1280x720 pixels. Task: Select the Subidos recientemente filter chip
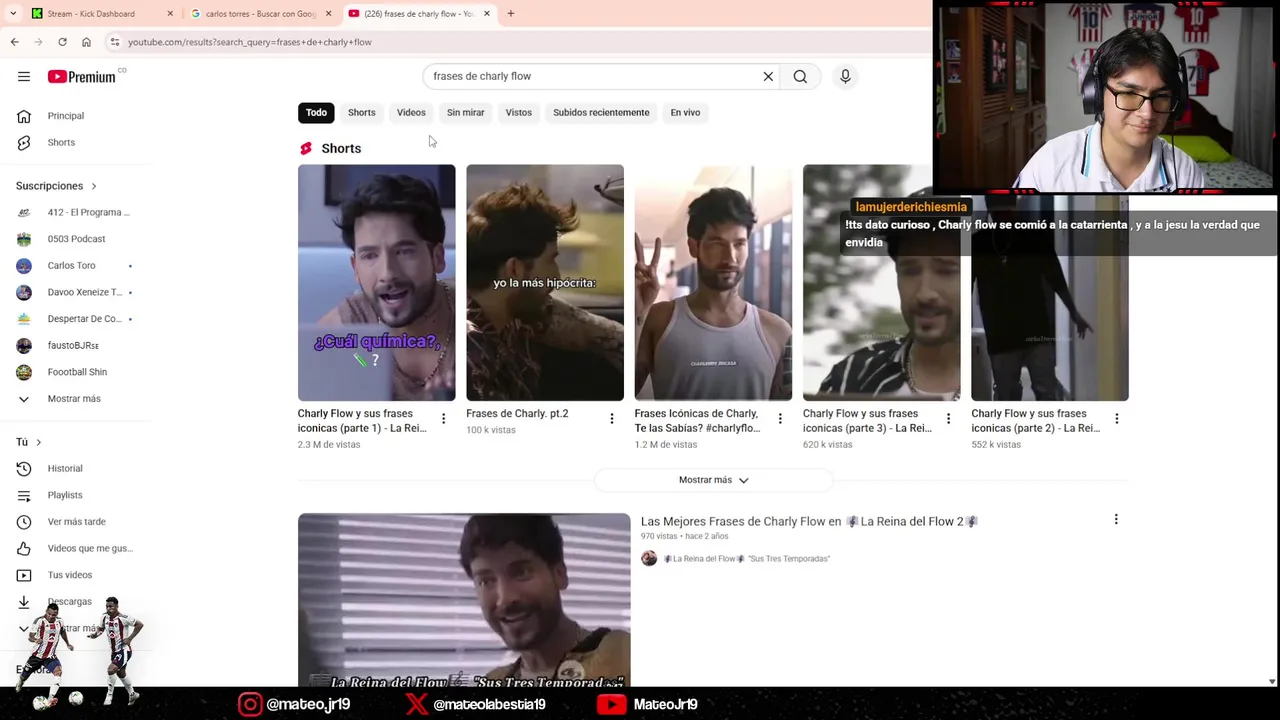coord(601,112)
